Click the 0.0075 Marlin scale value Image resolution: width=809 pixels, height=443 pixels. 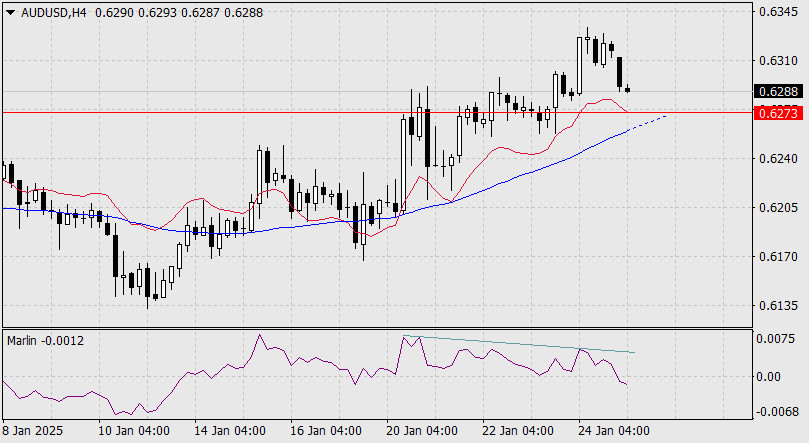775,339
